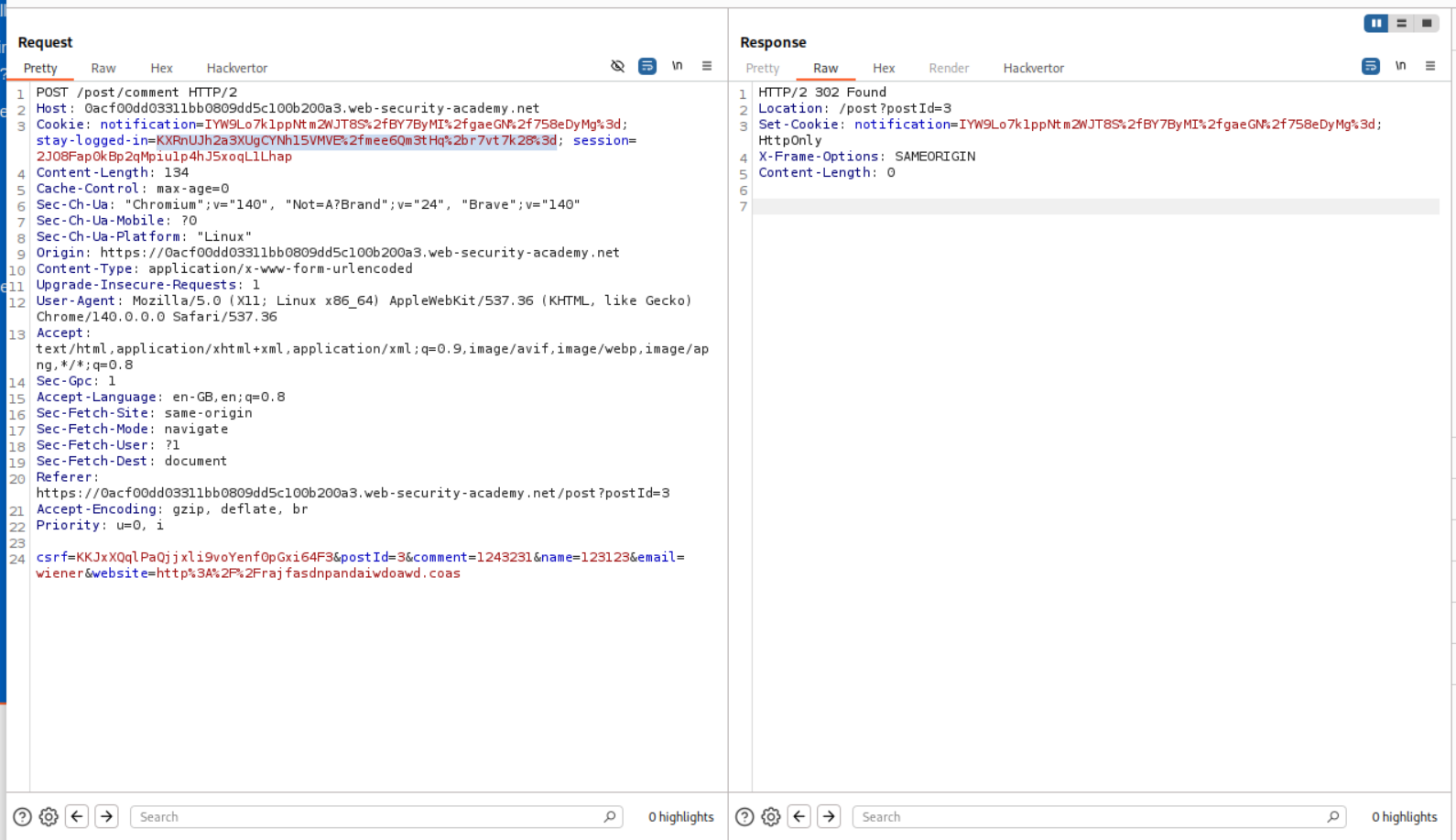1456x840 pixels.
Task: Go to next match in Response search
Action: [829, 816]
